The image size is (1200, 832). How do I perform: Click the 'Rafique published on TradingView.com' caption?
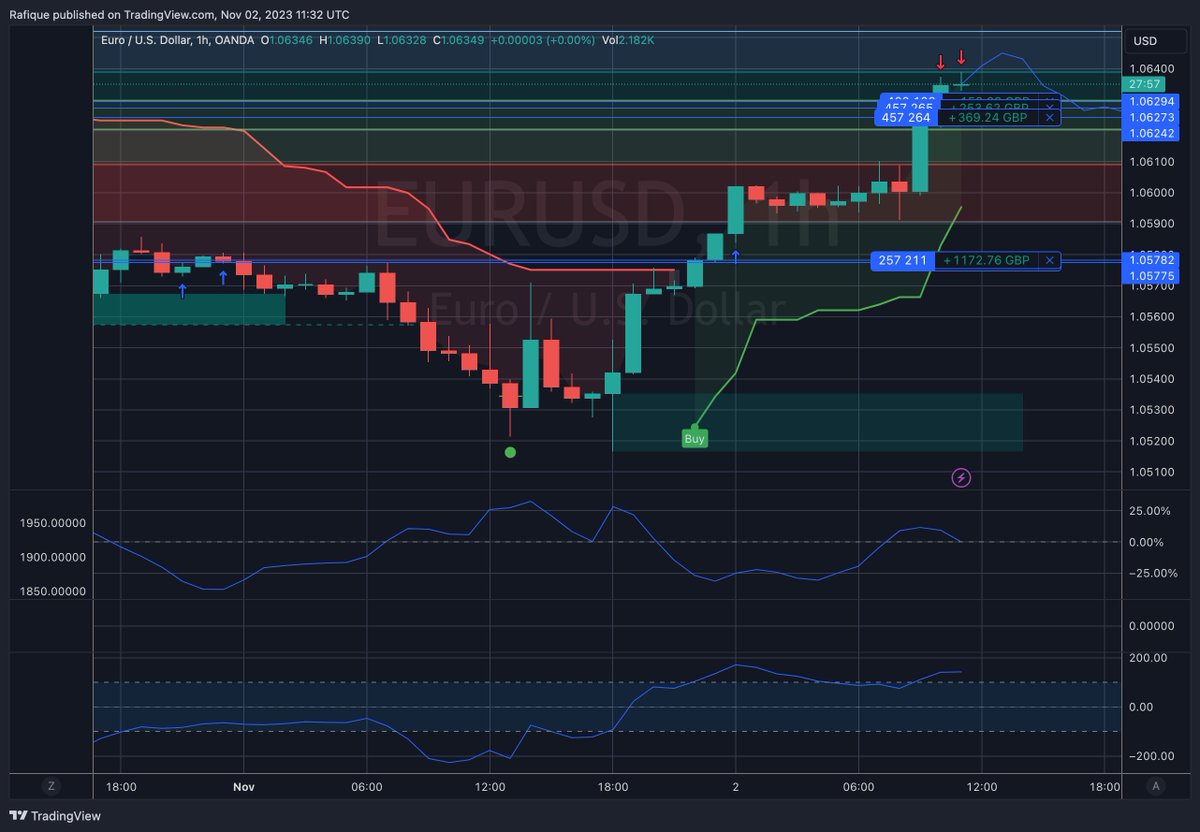[113, 15]
